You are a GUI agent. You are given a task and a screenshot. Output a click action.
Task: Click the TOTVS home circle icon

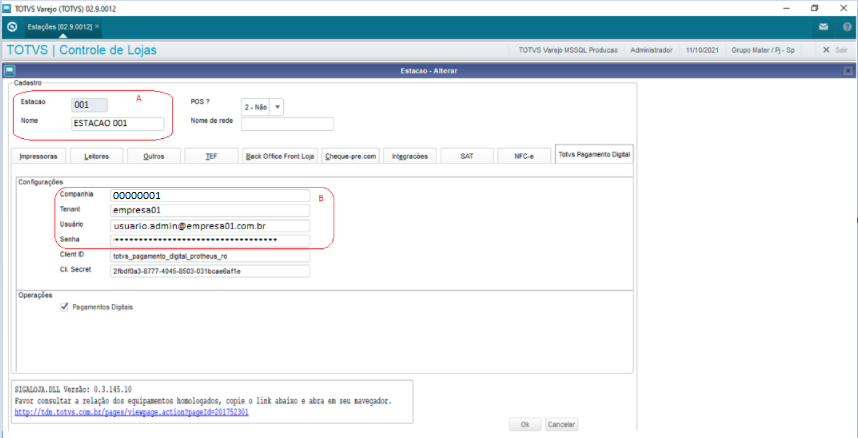coord(12,26)
